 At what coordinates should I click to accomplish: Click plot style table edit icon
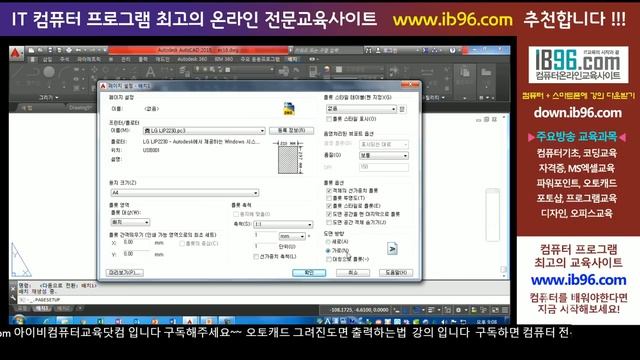pyautogui.click(x=402, y=109)
